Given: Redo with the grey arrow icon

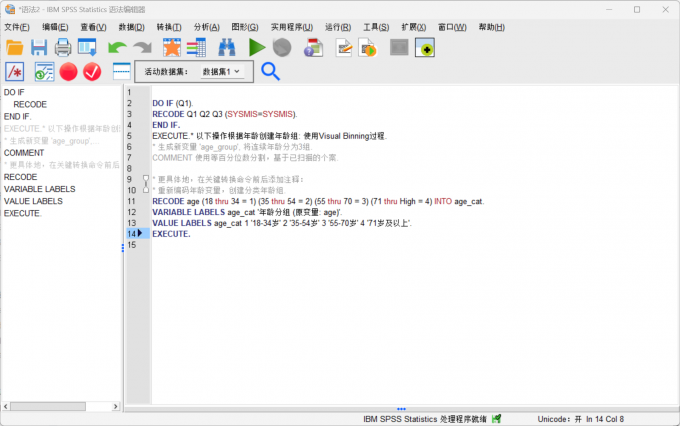Looking at the screenshot, I should point(142,47).
